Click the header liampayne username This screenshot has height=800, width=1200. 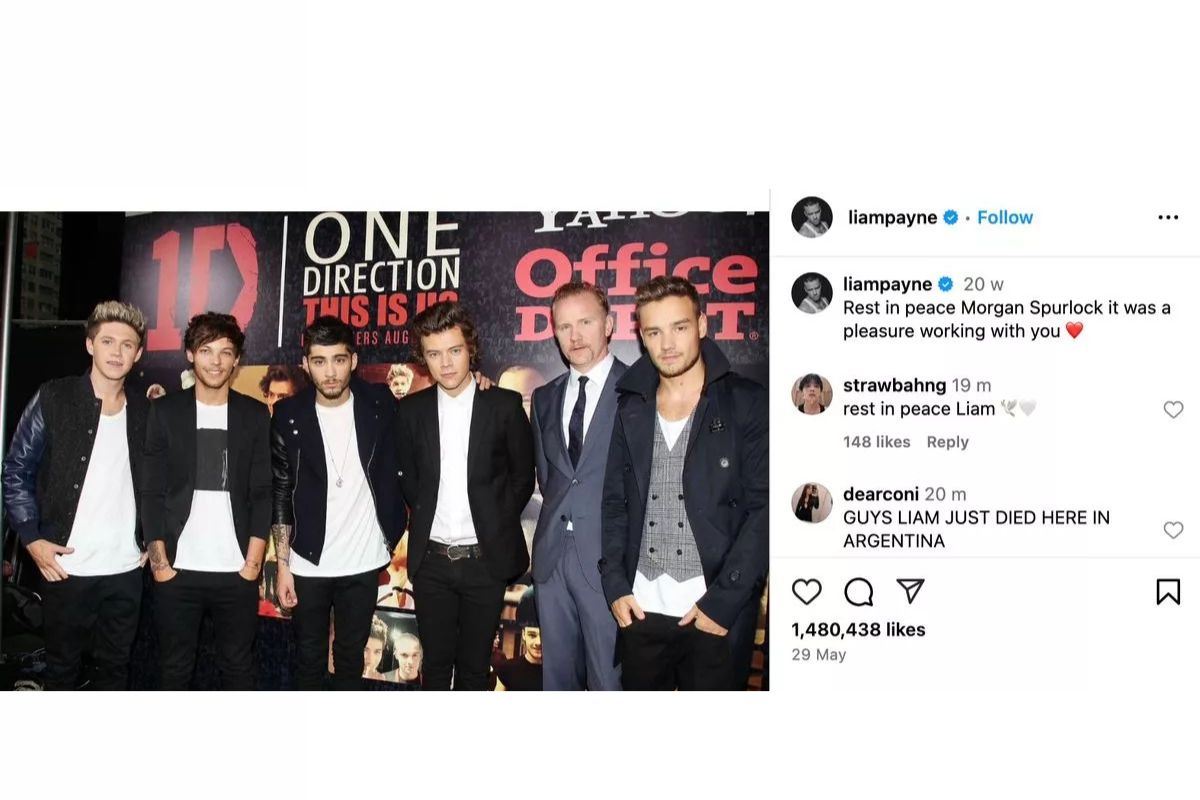892,217
